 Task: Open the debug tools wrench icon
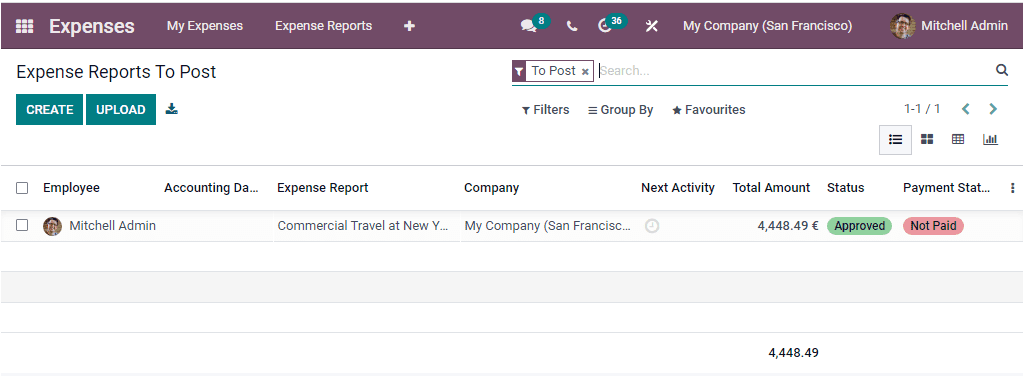[x=652, y=26]
